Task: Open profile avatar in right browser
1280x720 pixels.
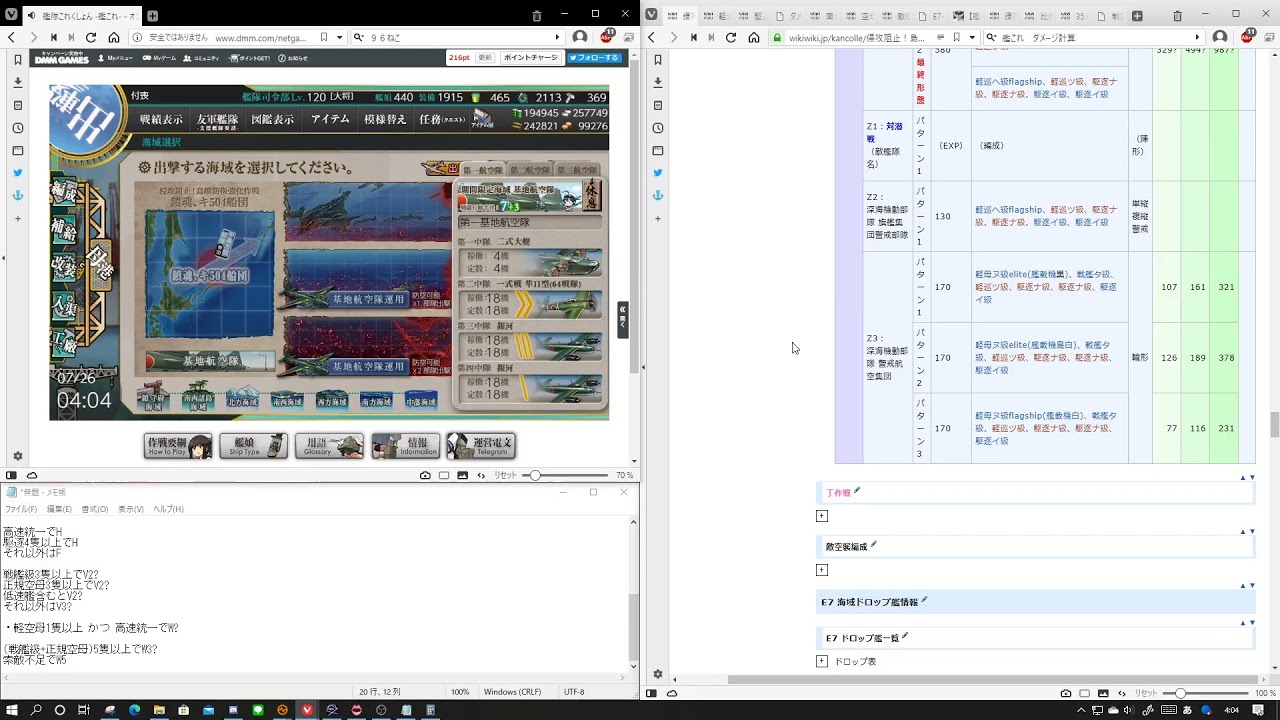Action: [x=1220, y=37]
